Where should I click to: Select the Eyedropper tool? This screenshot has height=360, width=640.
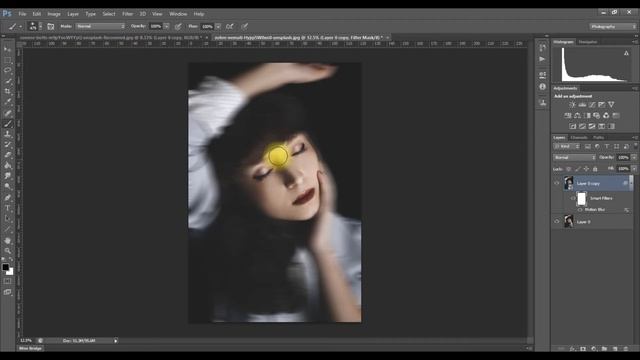click(7, 102)
